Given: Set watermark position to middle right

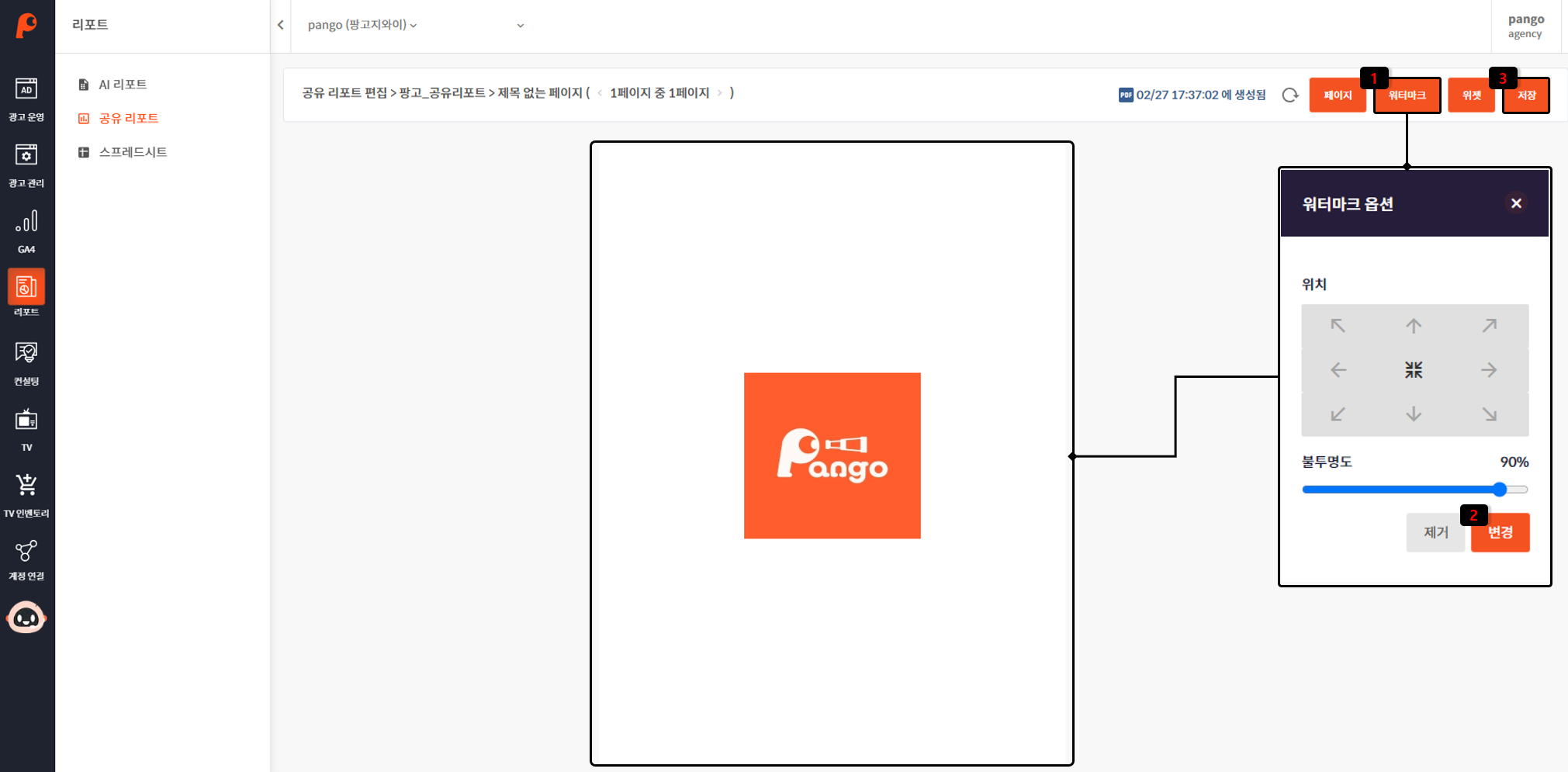Looking at the screenshot, I should [1489, 370].
